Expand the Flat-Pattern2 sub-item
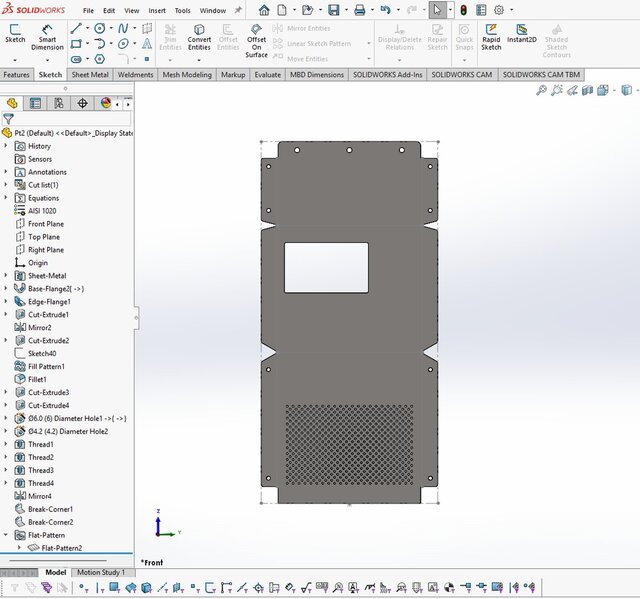The image size is (640, 599). (x=19, y=548)
